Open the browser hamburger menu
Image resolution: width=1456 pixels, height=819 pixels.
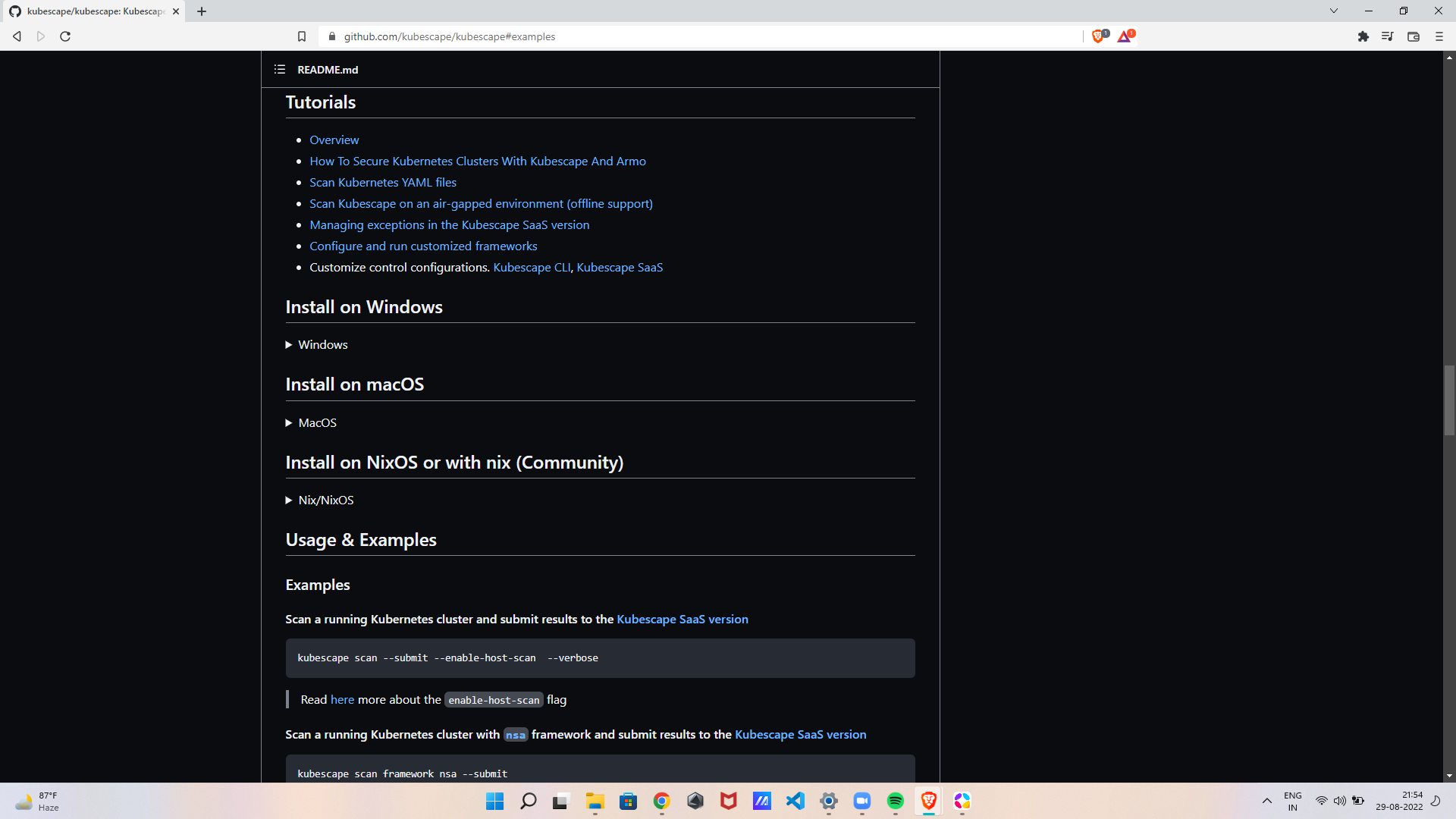(x=1438, y=36)
